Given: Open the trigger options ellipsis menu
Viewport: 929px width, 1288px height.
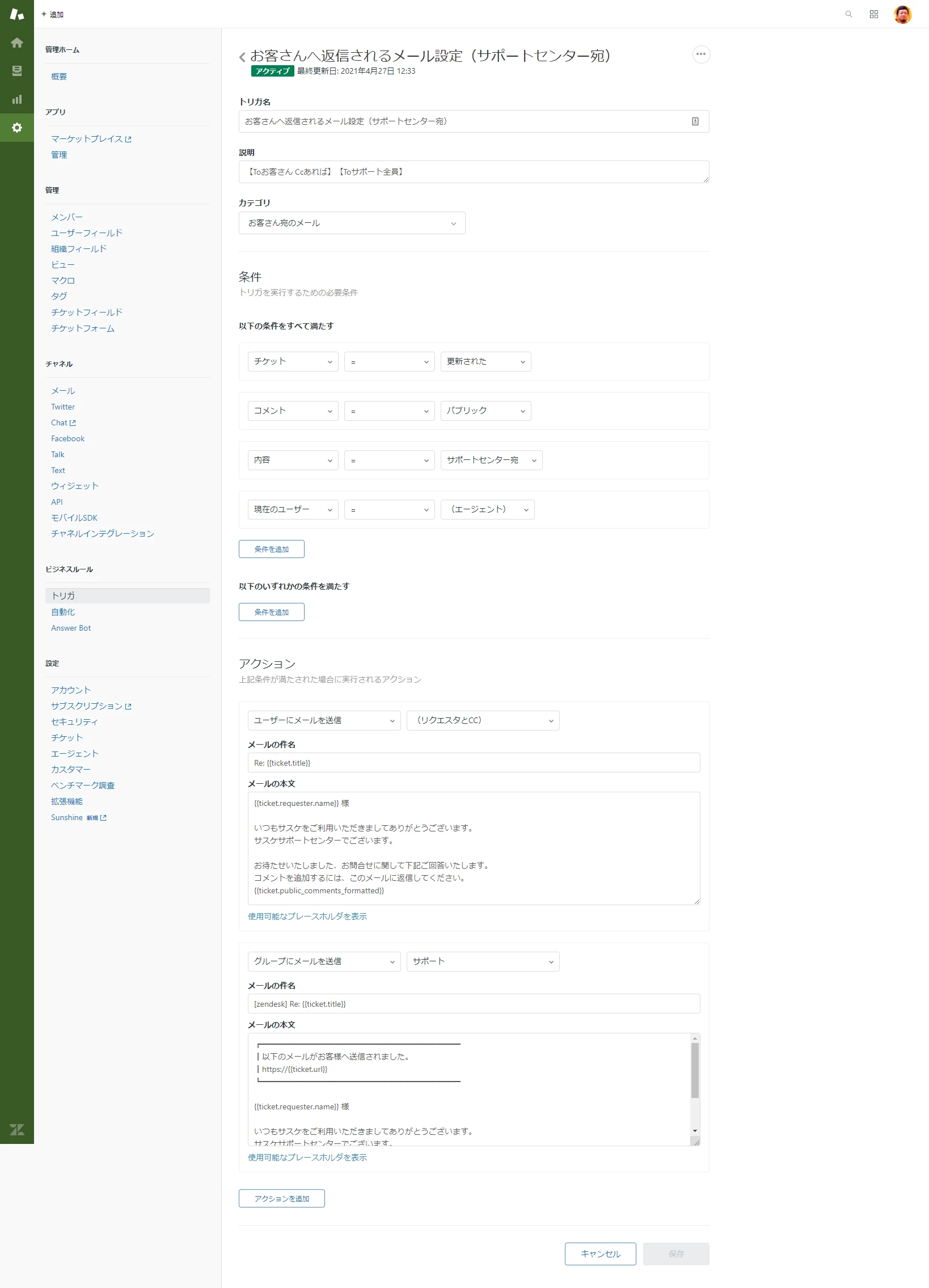Looking at the screenshot, I should (701, 54).
